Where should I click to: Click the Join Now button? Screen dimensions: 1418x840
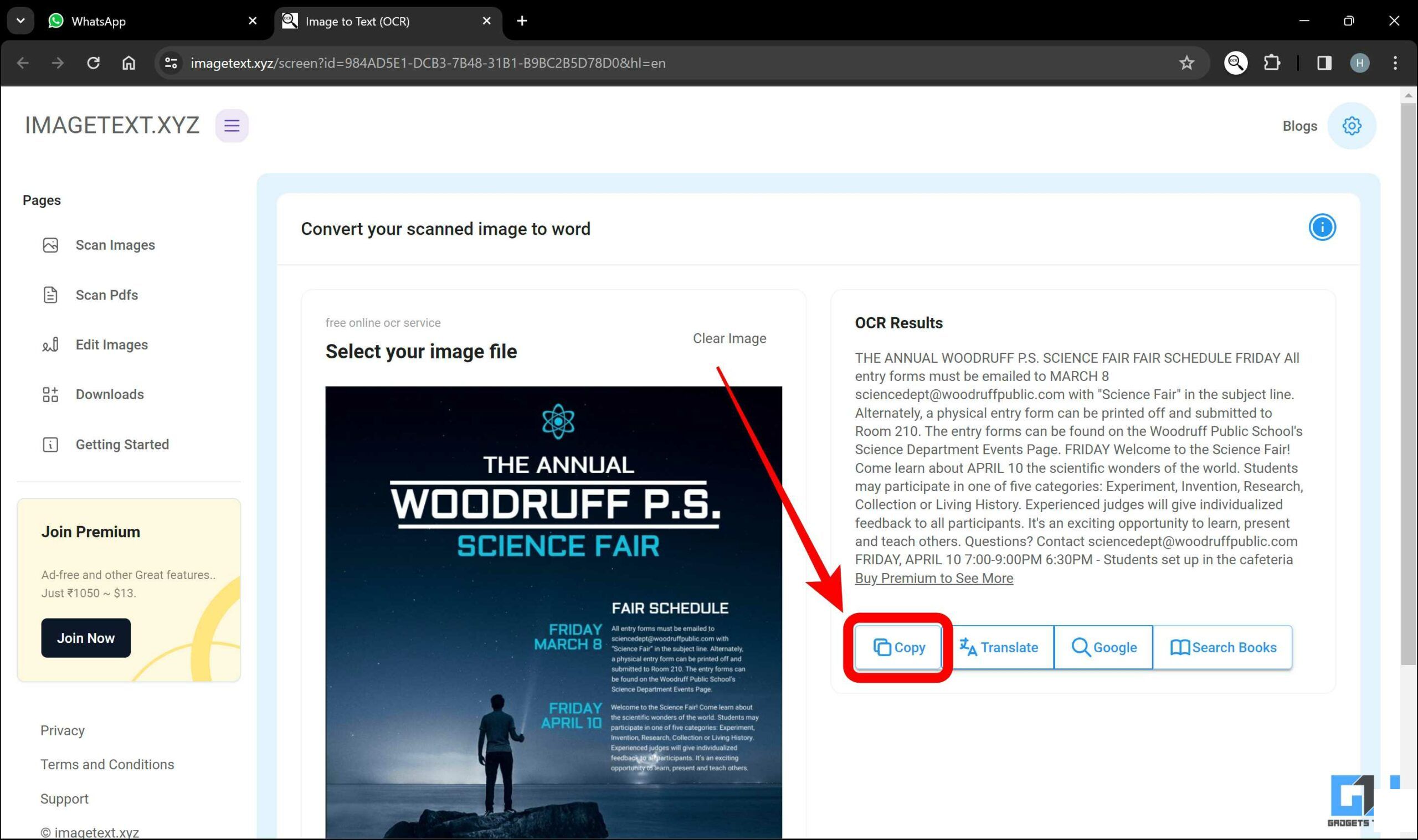coord(84,638)
